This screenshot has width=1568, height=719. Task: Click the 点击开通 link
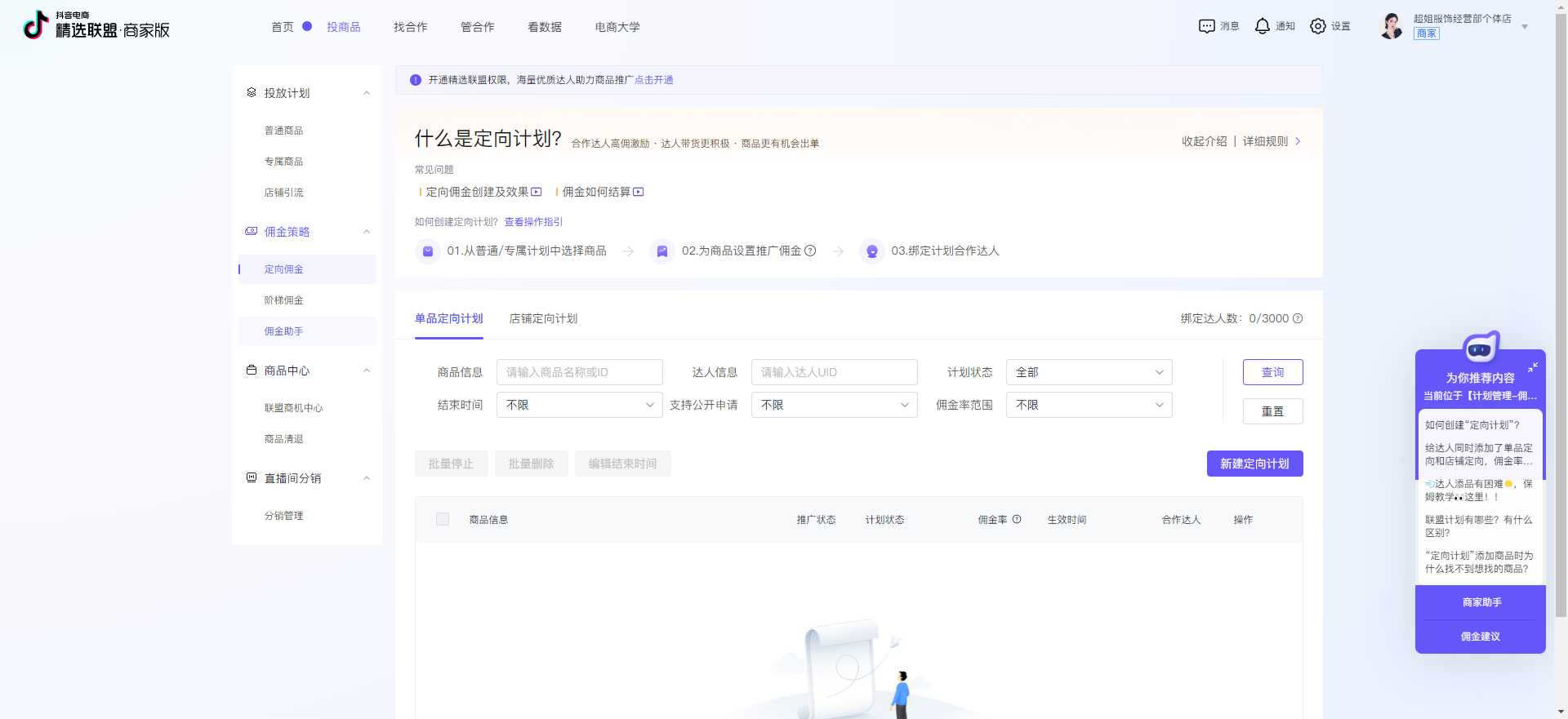click(x=654, y=80)
